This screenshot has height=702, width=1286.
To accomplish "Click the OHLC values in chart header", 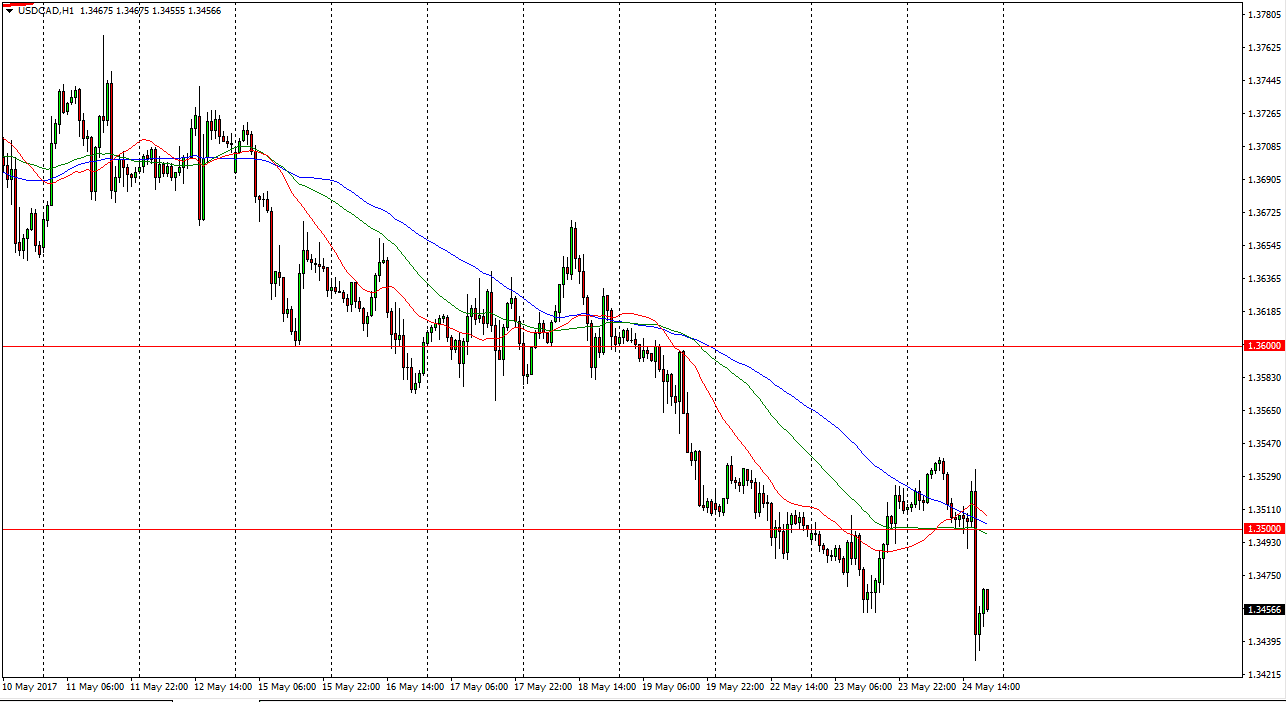I will [x=150, y=11].
